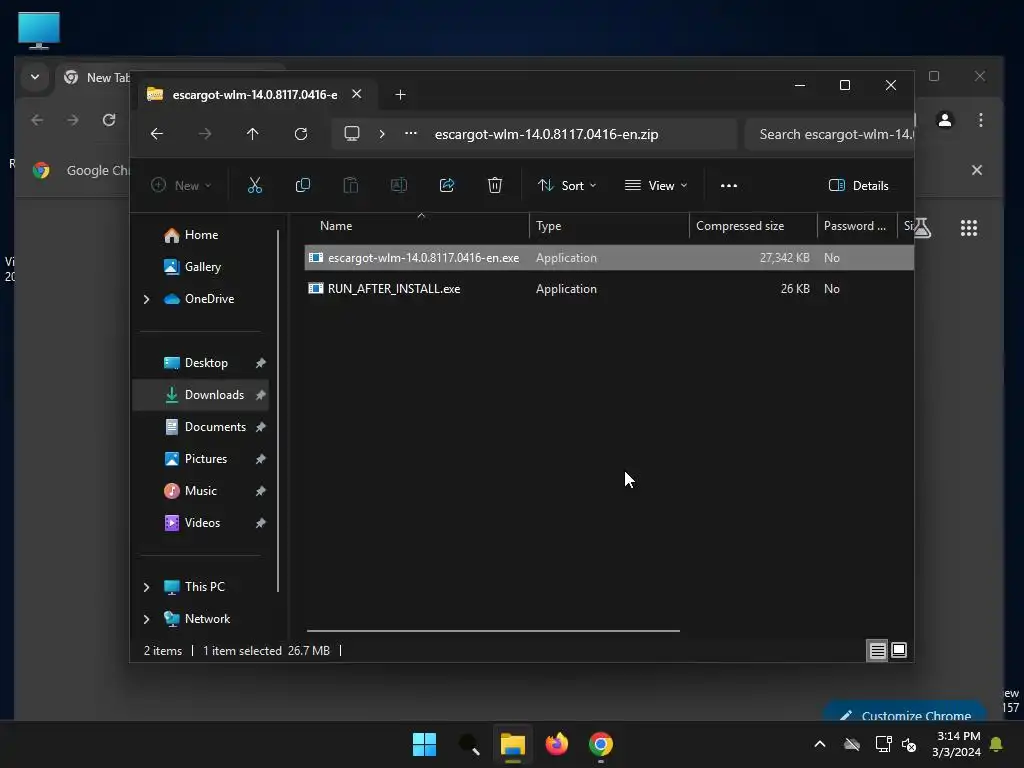Viewport: 1024px width, 768px height.
Task: Switch to Chrome from the taskbar
Action: coord(600,744)
